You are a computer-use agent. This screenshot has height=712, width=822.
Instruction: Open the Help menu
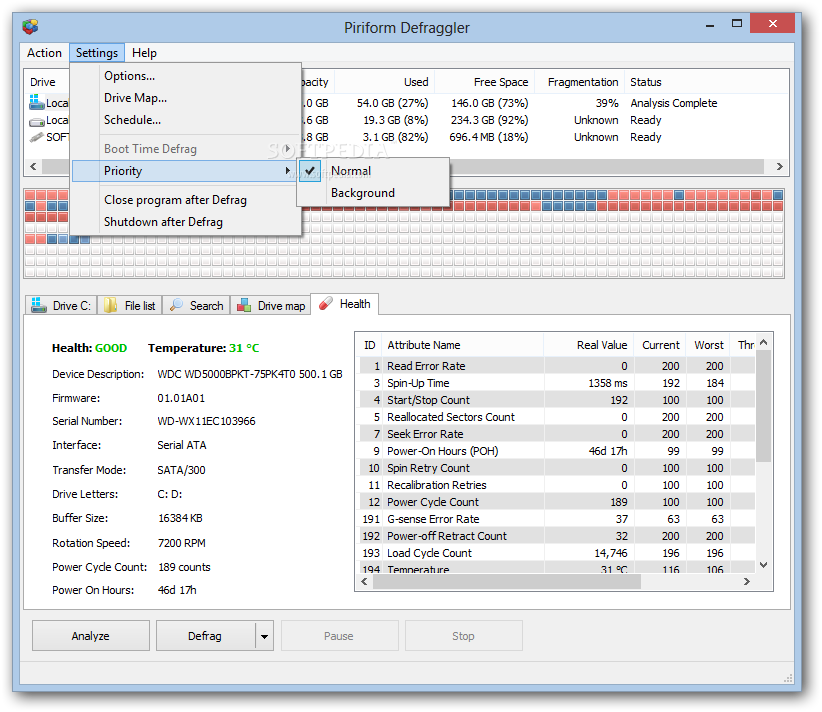[x=144, y=53]
